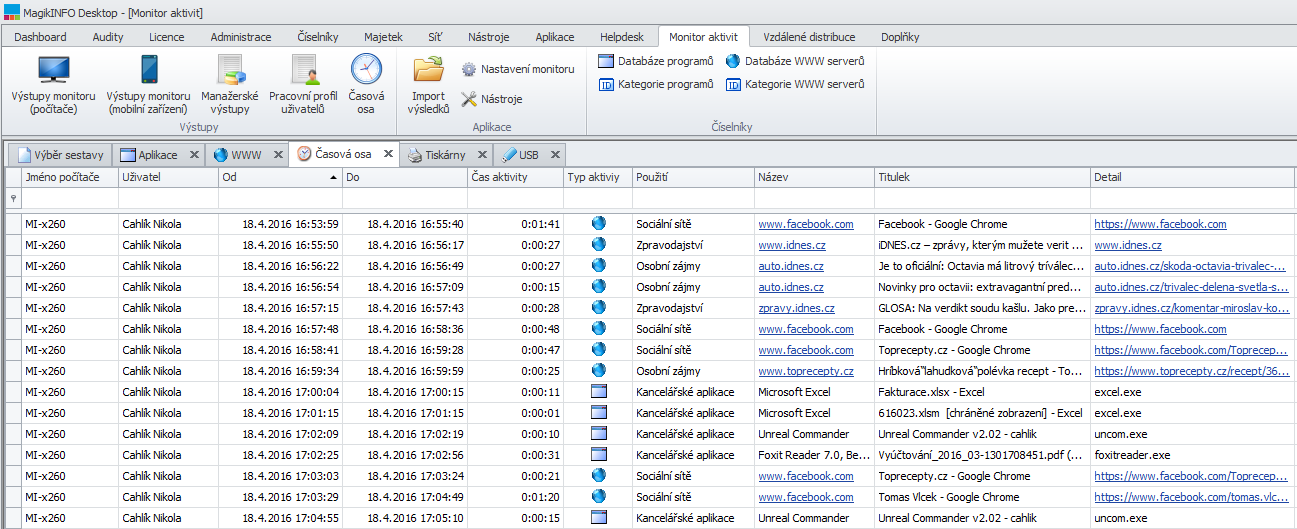Open the Číselníky ribbon tab
1297x529 pixels.
pyautogui.click(x=318, y=37)
